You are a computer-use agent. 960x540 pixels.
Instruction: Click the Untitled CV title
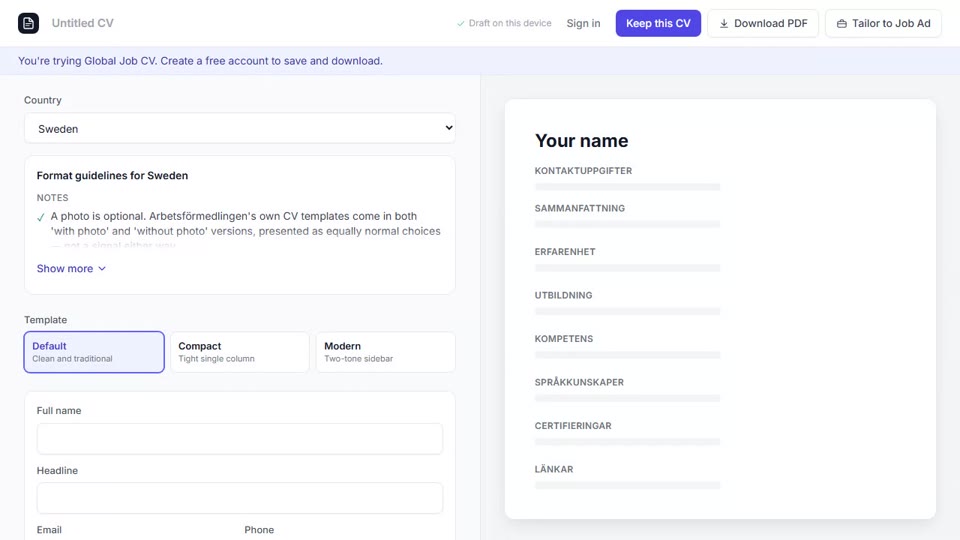83,23
